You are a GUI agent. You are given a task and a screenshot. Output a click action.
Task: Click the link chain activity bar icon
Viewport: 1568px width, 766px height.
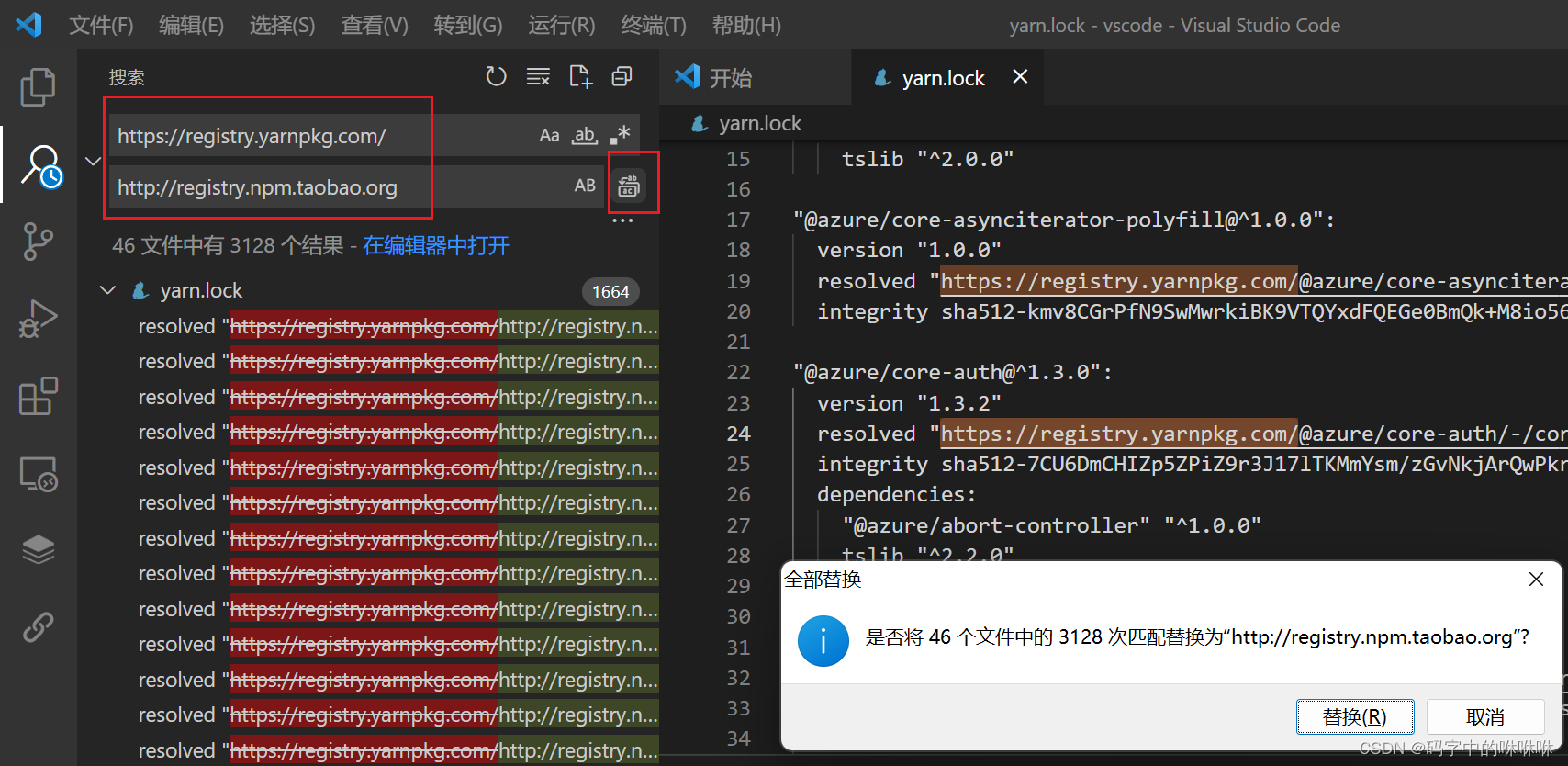(x=39, y=627)
